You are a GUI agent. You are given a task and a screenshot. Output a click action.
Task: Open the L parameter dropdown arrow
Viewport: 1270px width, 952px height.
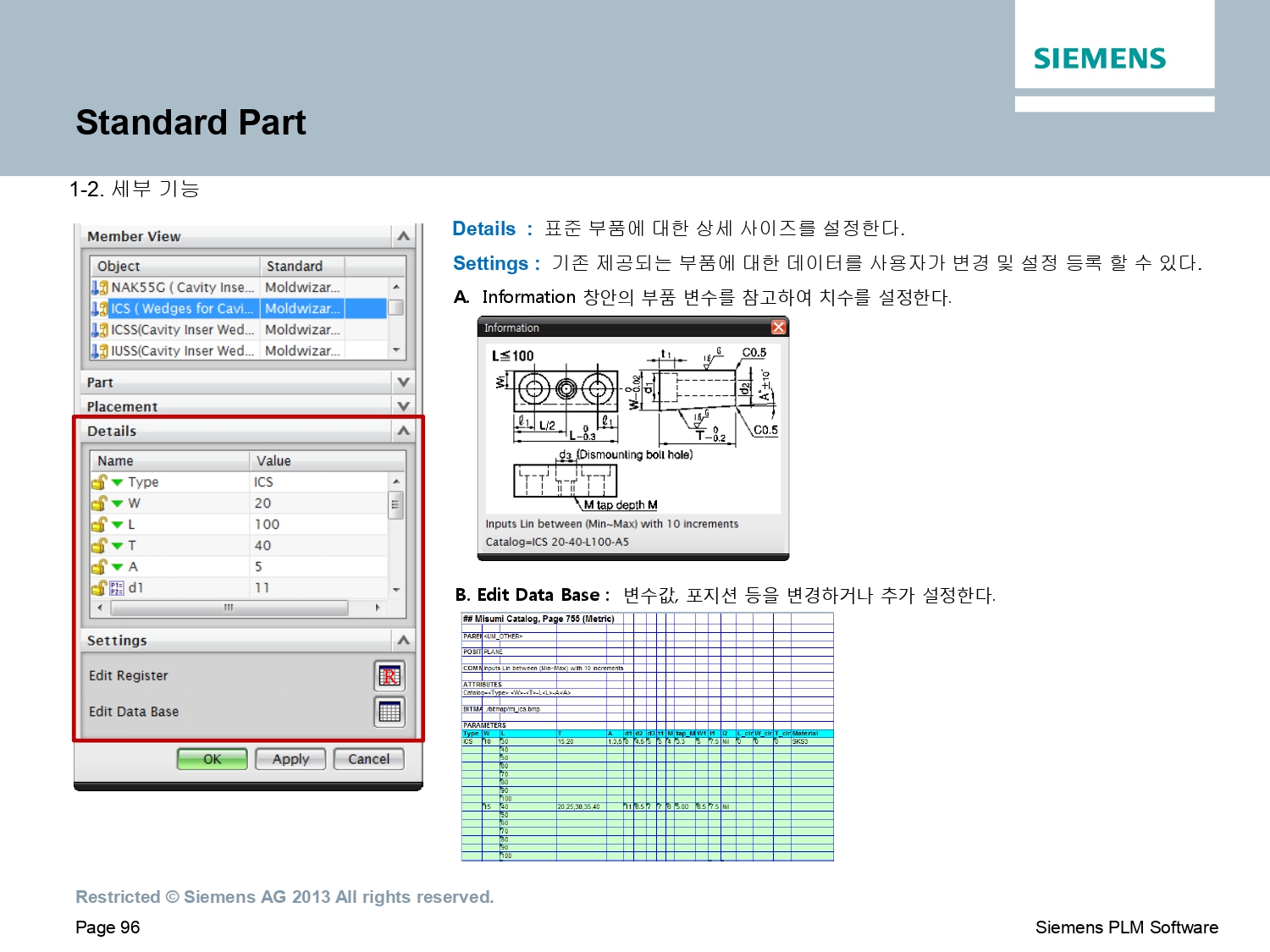(x=118, y=525)
